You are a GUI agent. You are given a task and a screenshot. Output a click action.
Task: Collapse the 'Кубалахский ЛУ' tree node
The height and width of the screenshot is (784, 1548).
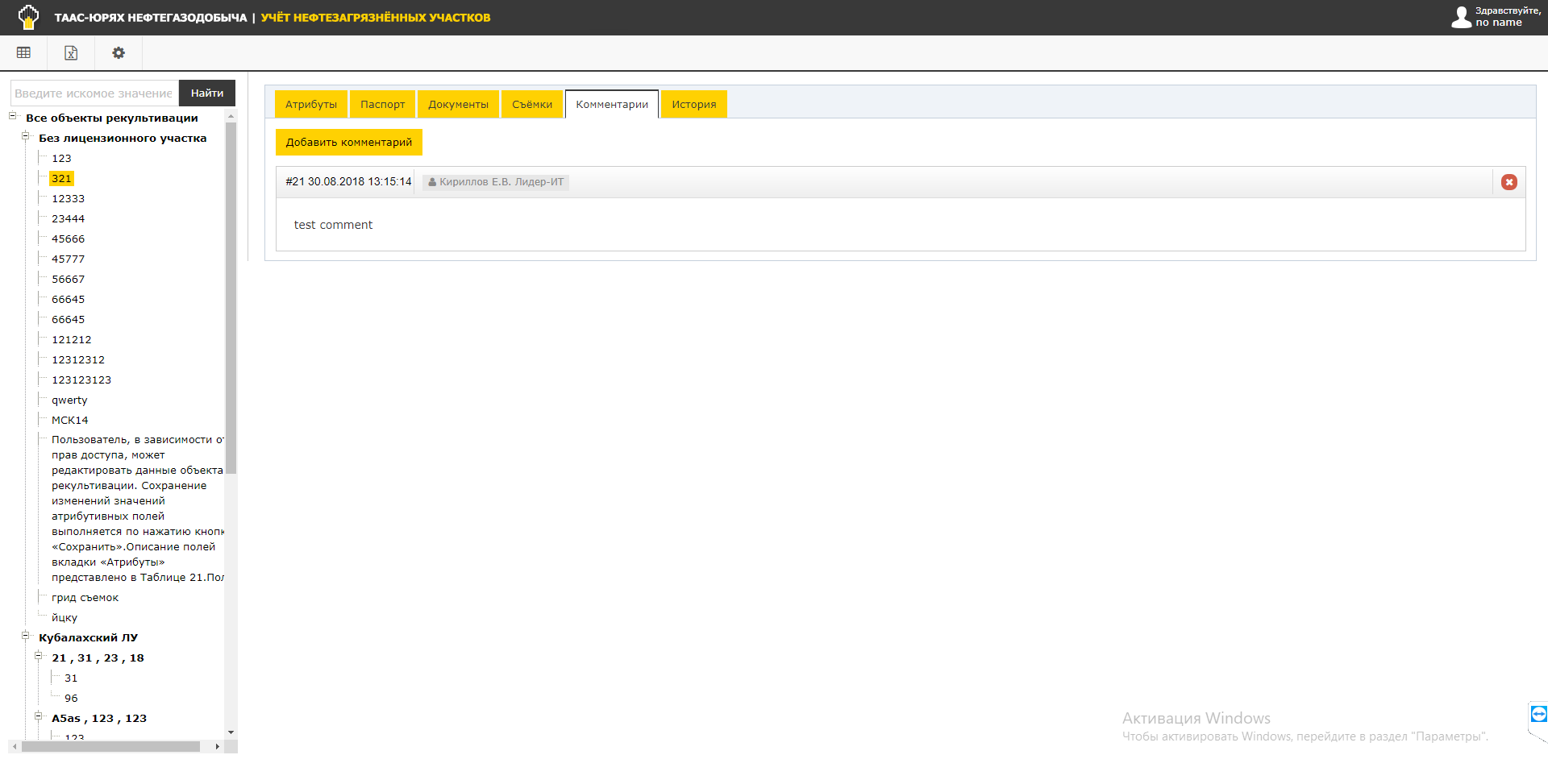(x=26, y=636)
